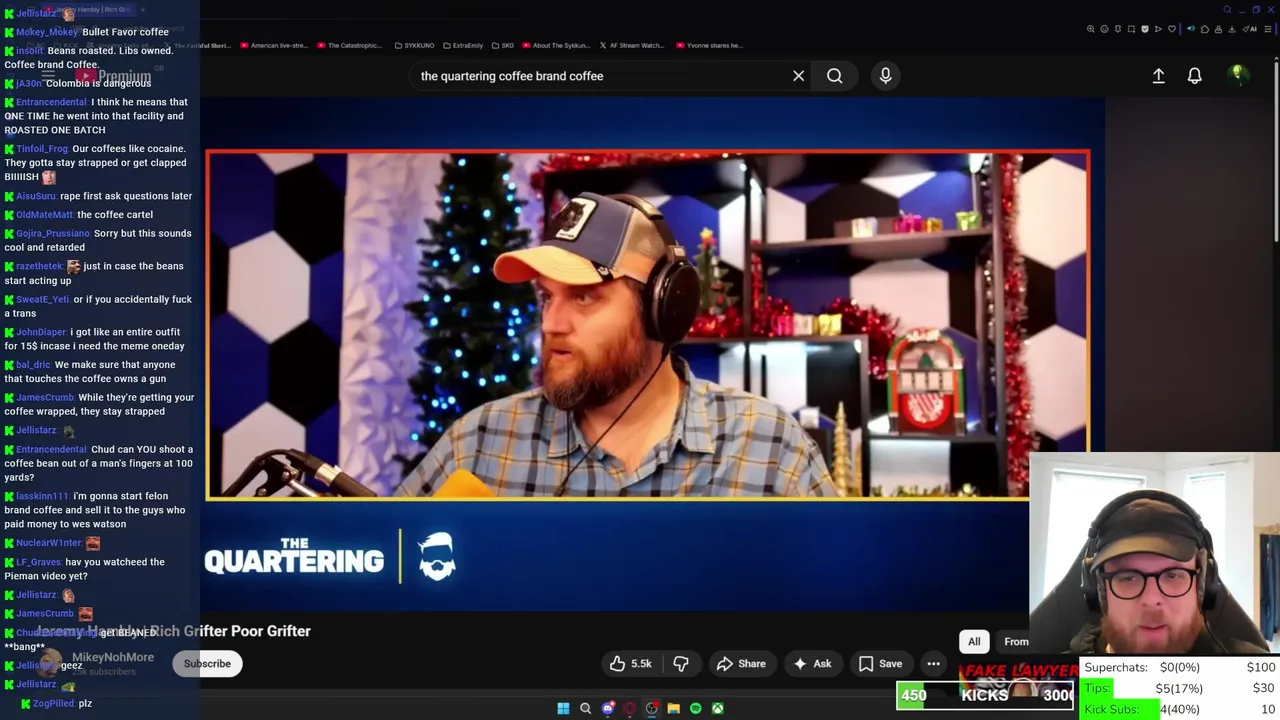This screenshot has width=1280, height=720.
Task: Start voice search with the microphone icon
Action: click(885, 76)
